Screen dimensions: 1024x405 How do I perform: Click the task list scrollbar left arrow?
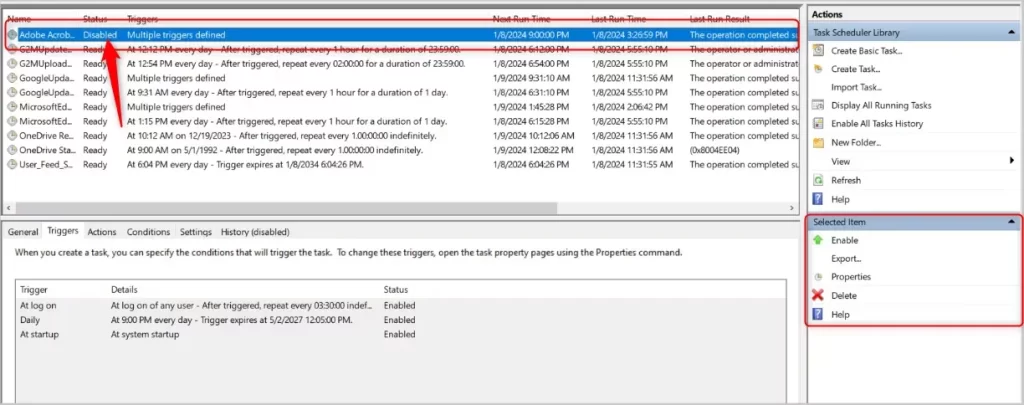(8, 208)
